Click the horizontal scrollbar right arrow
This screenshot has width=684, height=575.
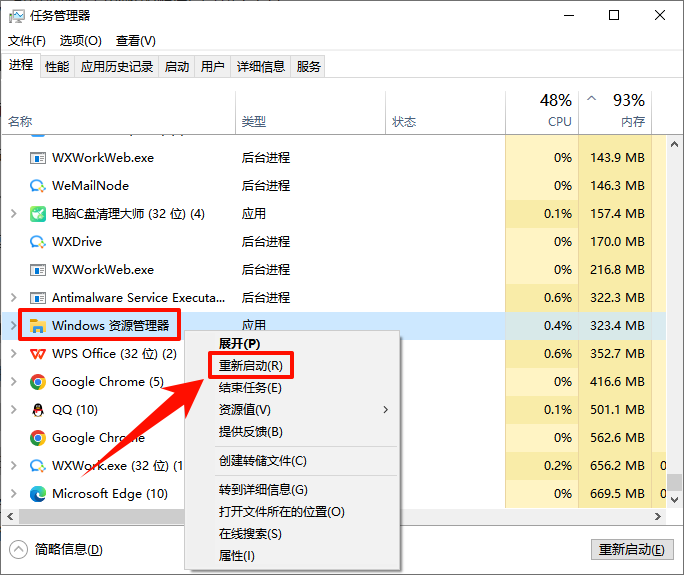tap(658, 517)
